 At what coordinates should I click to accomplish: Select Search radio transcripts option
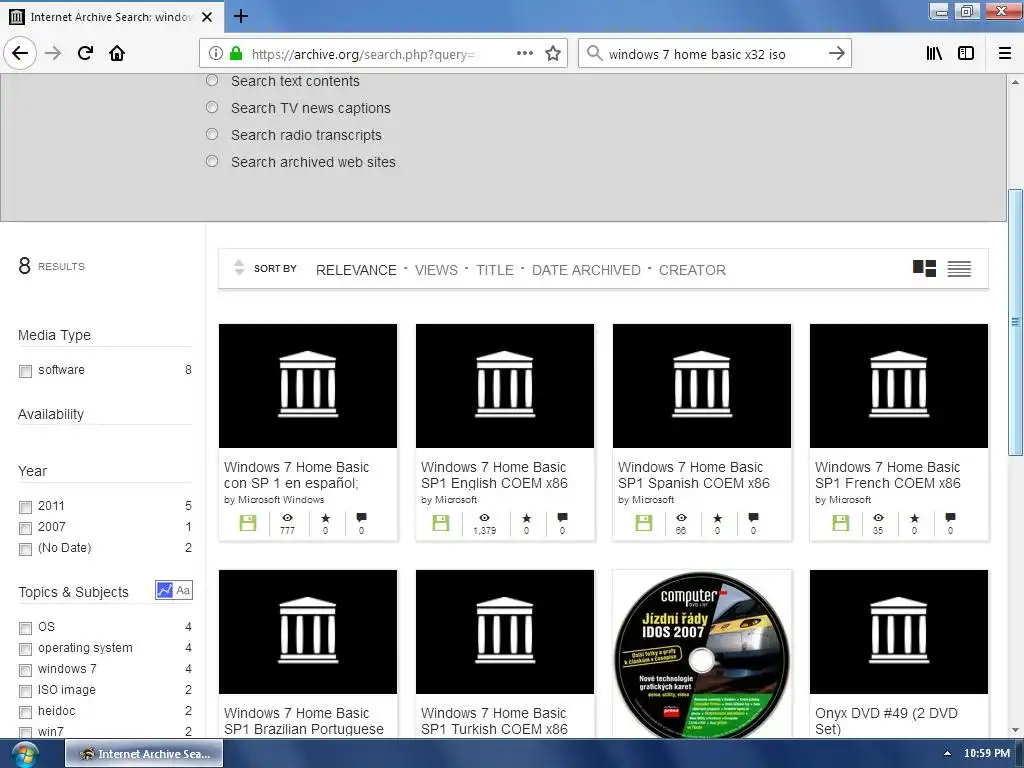(x=212, y=134)
